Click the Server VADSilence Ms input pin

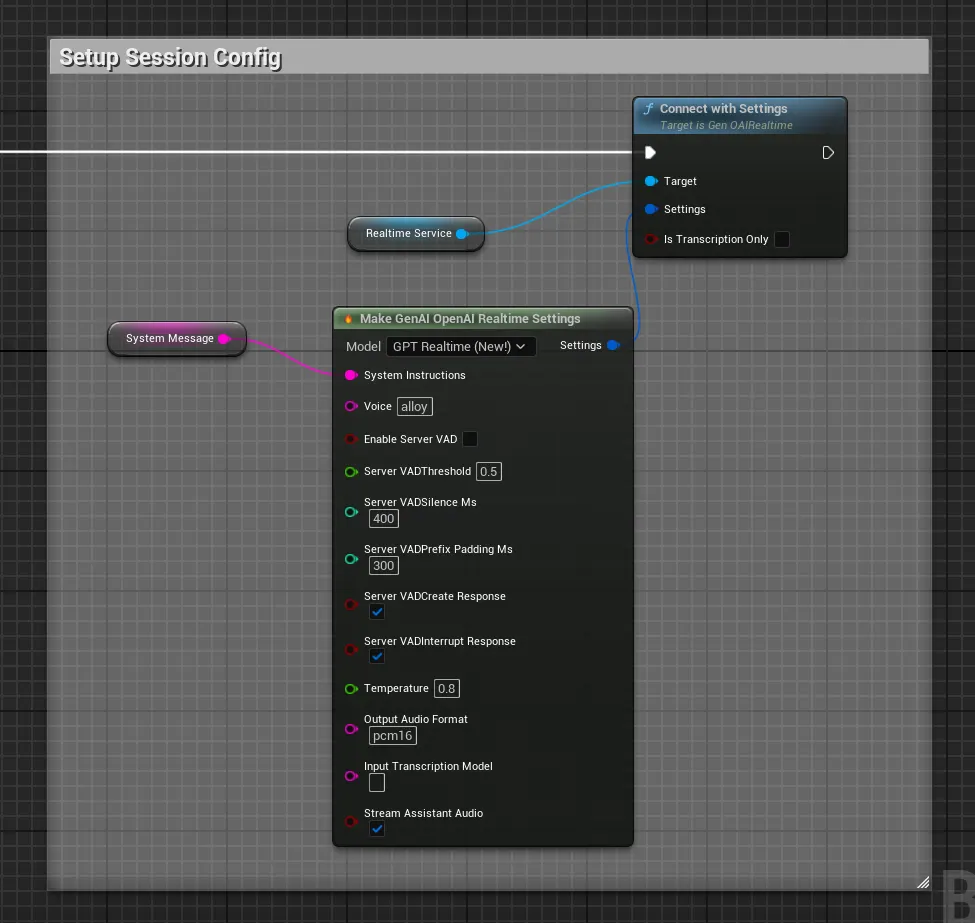[351, 511]
